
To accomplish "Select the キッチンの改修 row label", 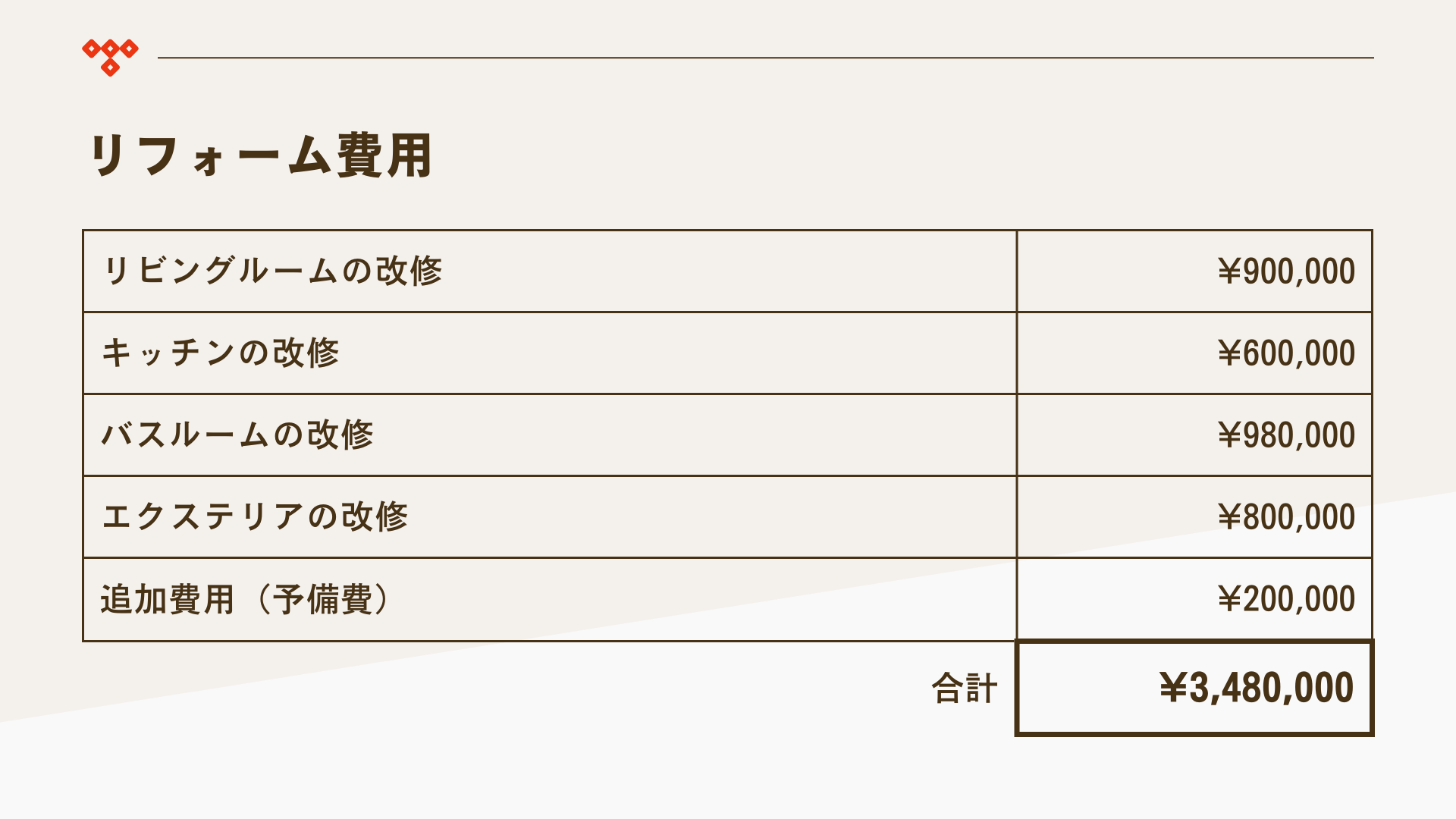I will pyautogui.click(x=221, y=353).
